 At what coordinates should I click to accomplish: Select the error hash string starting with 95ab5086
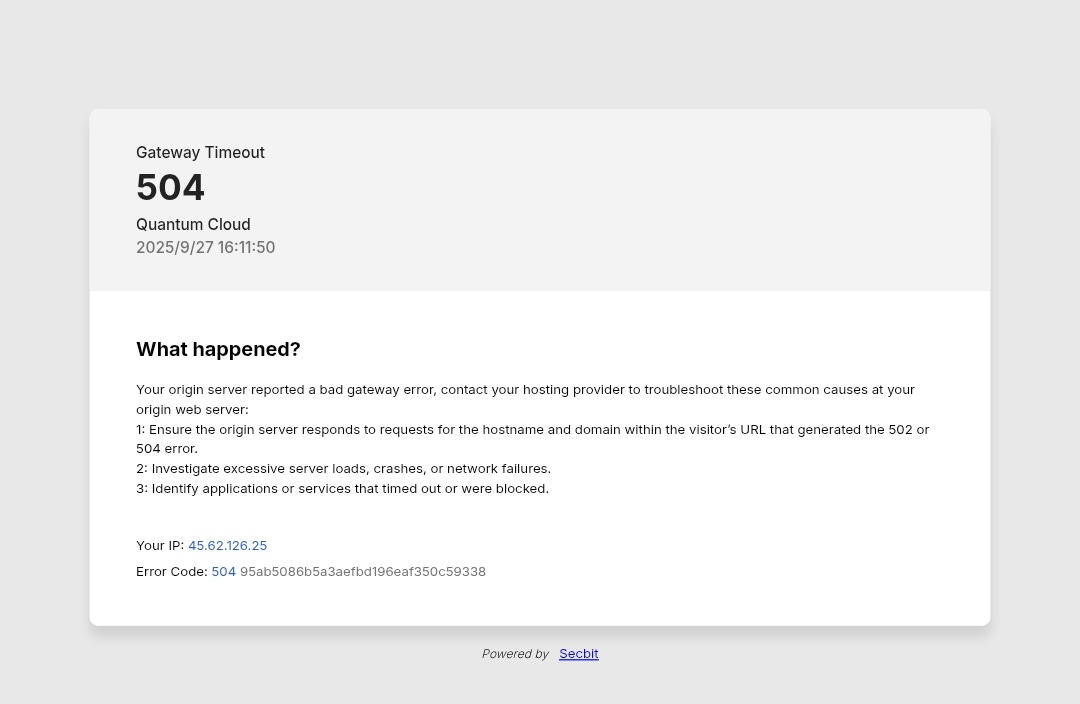pyautogui.click(x=362, y=572)
